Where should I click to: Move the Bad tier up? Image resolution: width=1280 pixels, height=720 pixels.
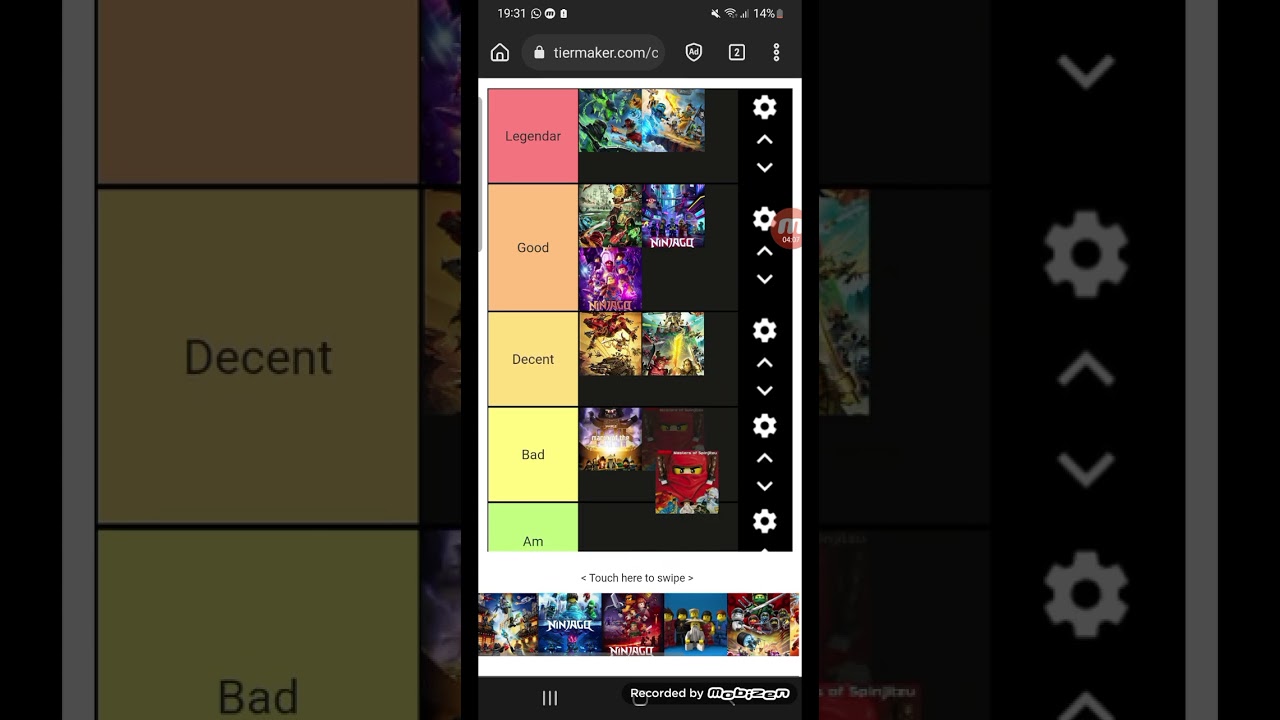(x=765, y=458)
